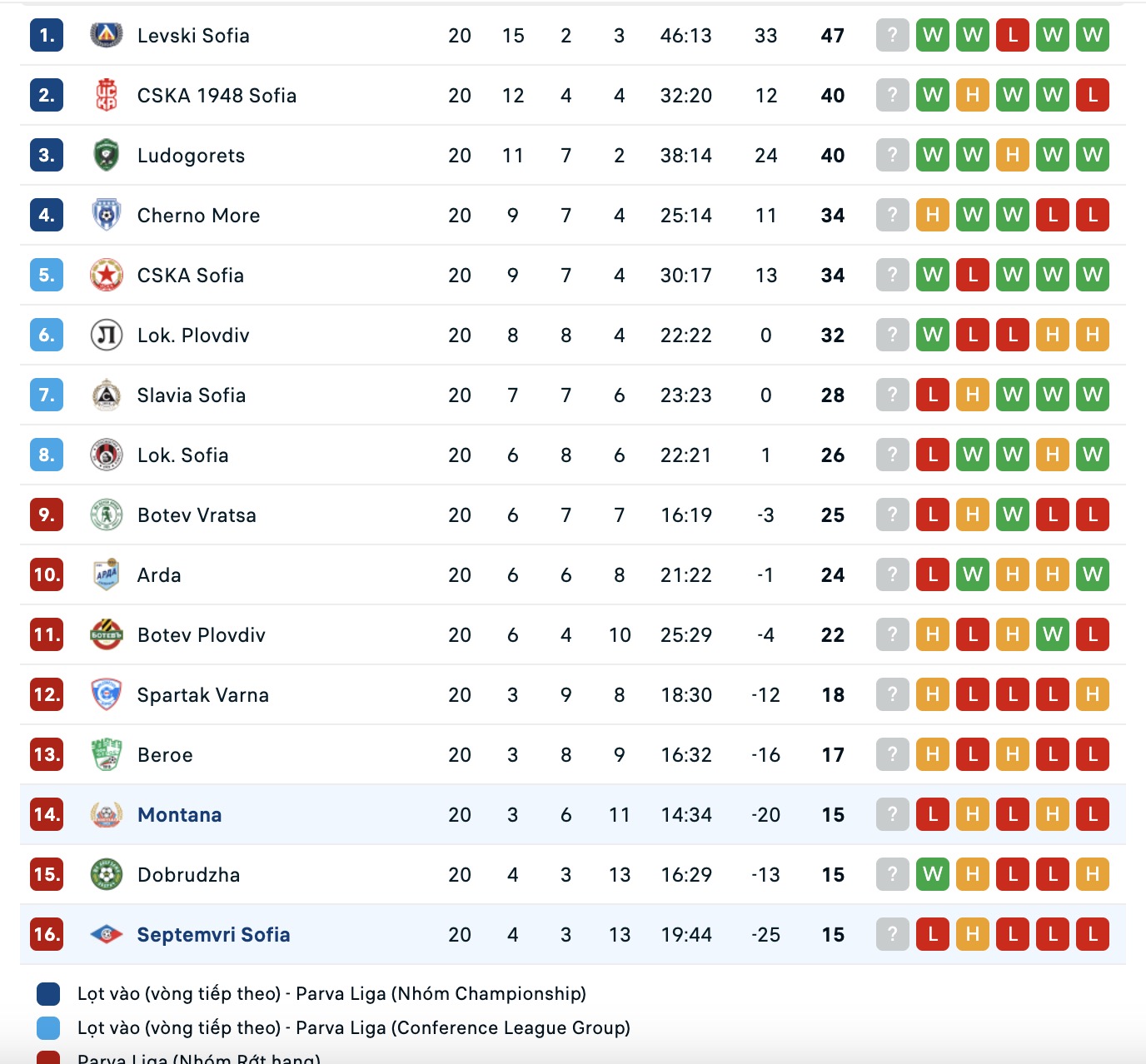1146x1064 pixels.
Task: Click Ludogorets' orange H form badge
Action: click(1012, 155)
